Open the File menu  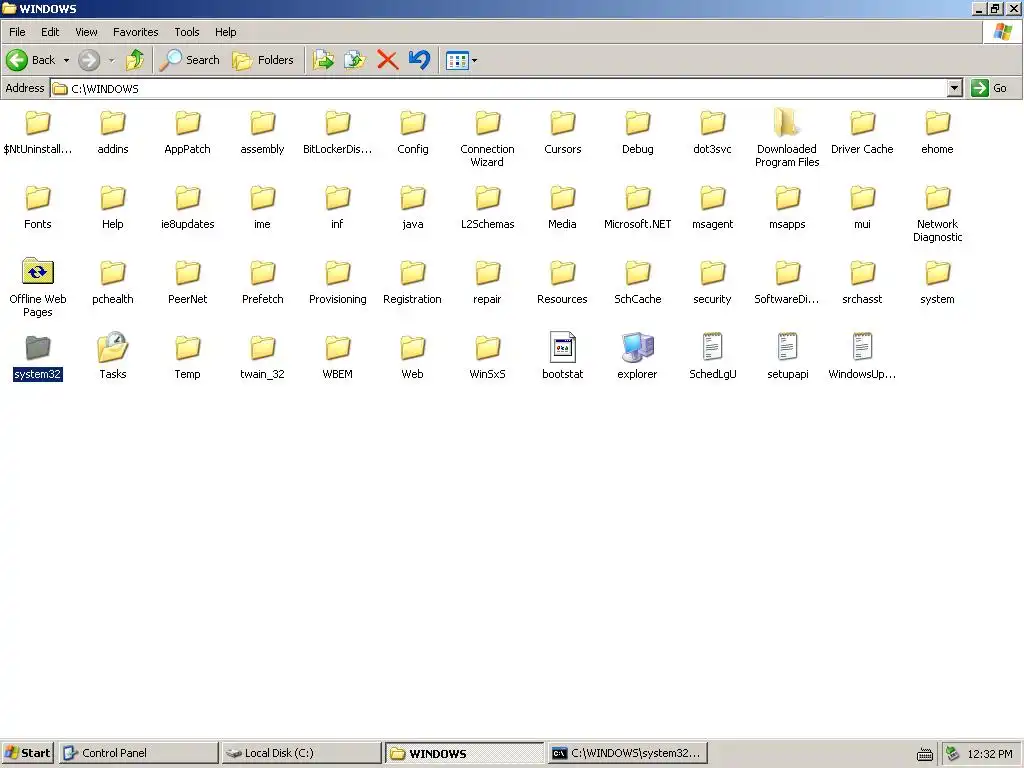pyautogui.click(x=17, y=32)
